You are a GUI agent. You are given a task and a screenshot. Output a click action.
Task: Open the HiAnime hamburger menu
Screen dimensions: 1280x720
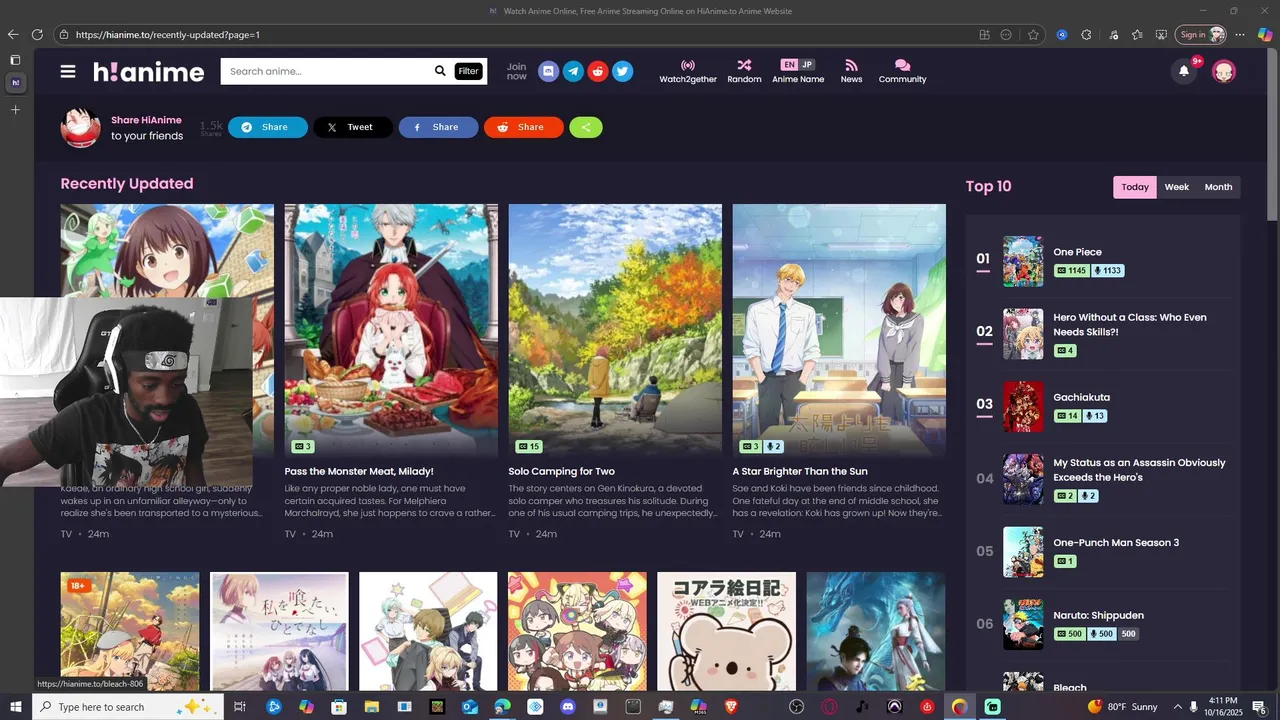pyautogui.click(x=68, y=71)
